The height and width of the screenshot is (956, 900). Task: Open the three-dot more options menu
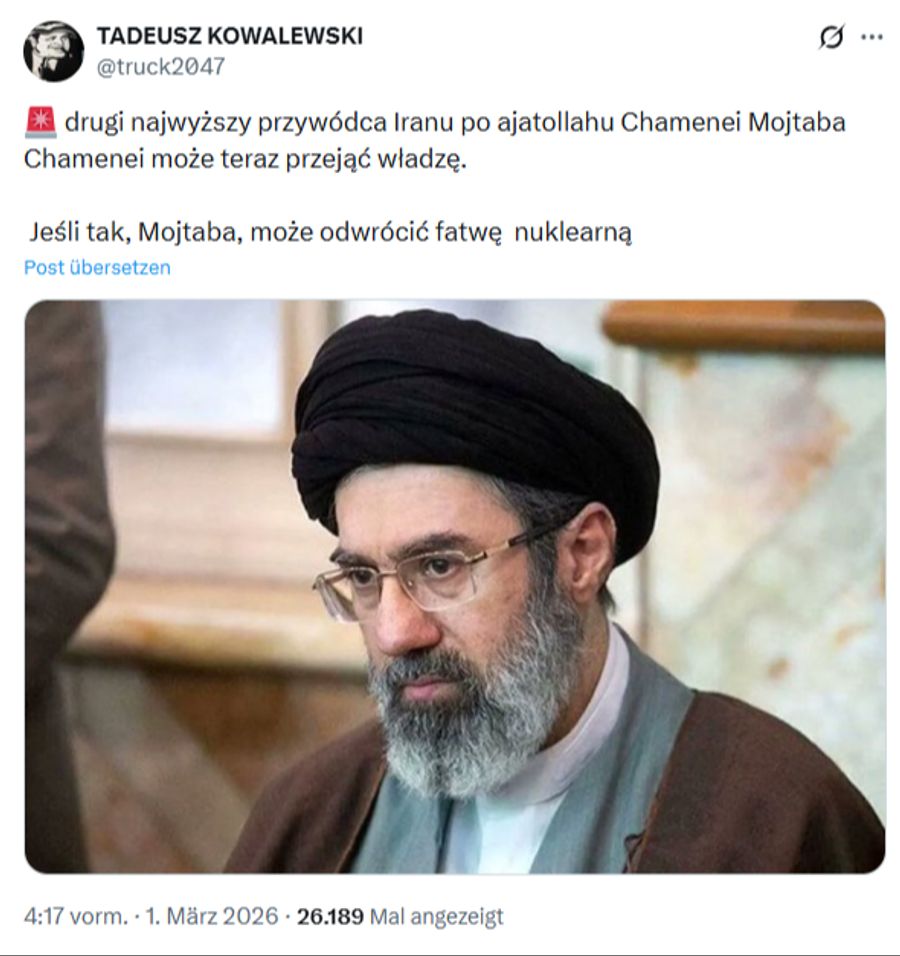point(872,37)
